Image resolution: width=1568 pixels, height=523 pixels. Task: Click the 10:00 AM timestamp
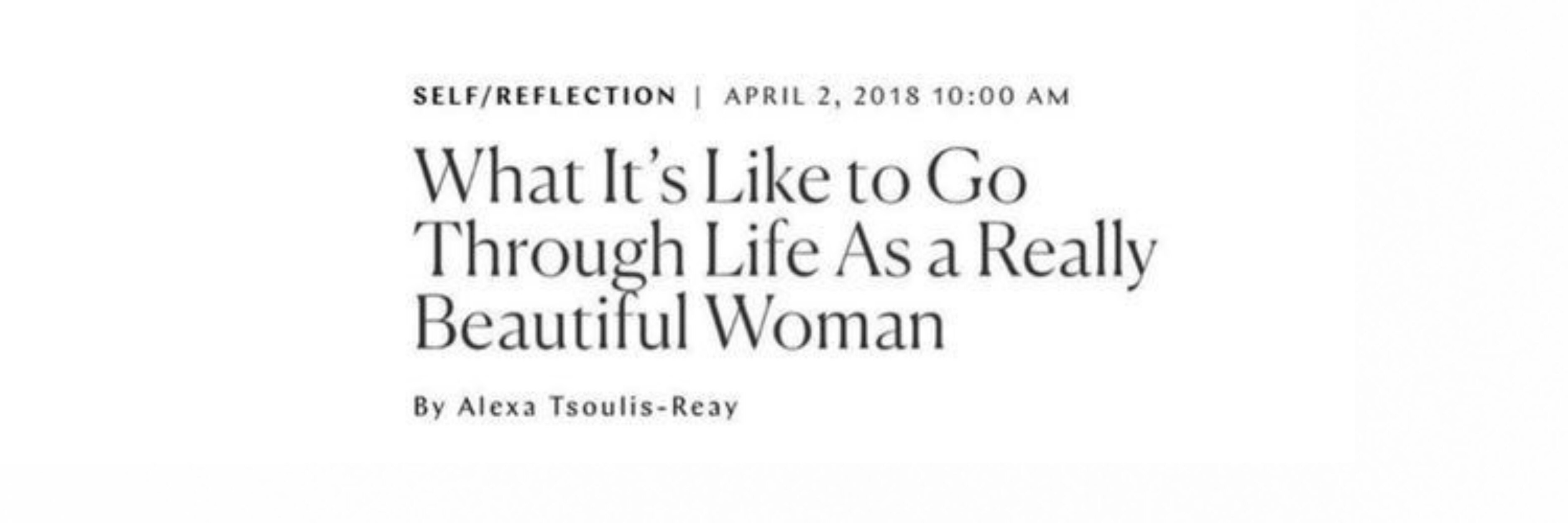[x=1001, y=96]
